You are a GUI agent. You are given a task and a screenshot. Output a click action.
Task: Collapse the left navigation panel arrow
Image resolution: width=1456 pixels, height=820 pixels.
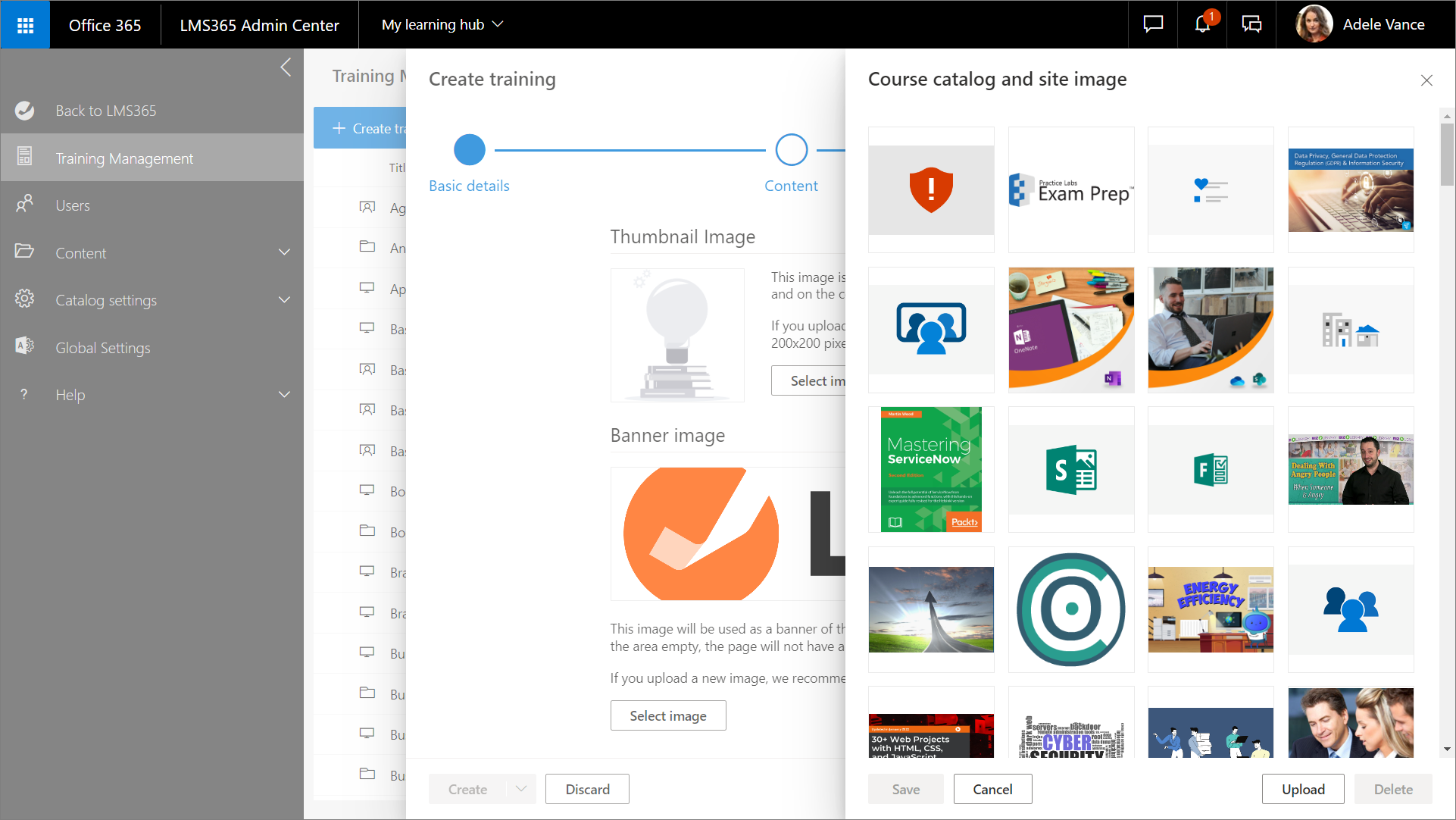(x=286, y=67)
